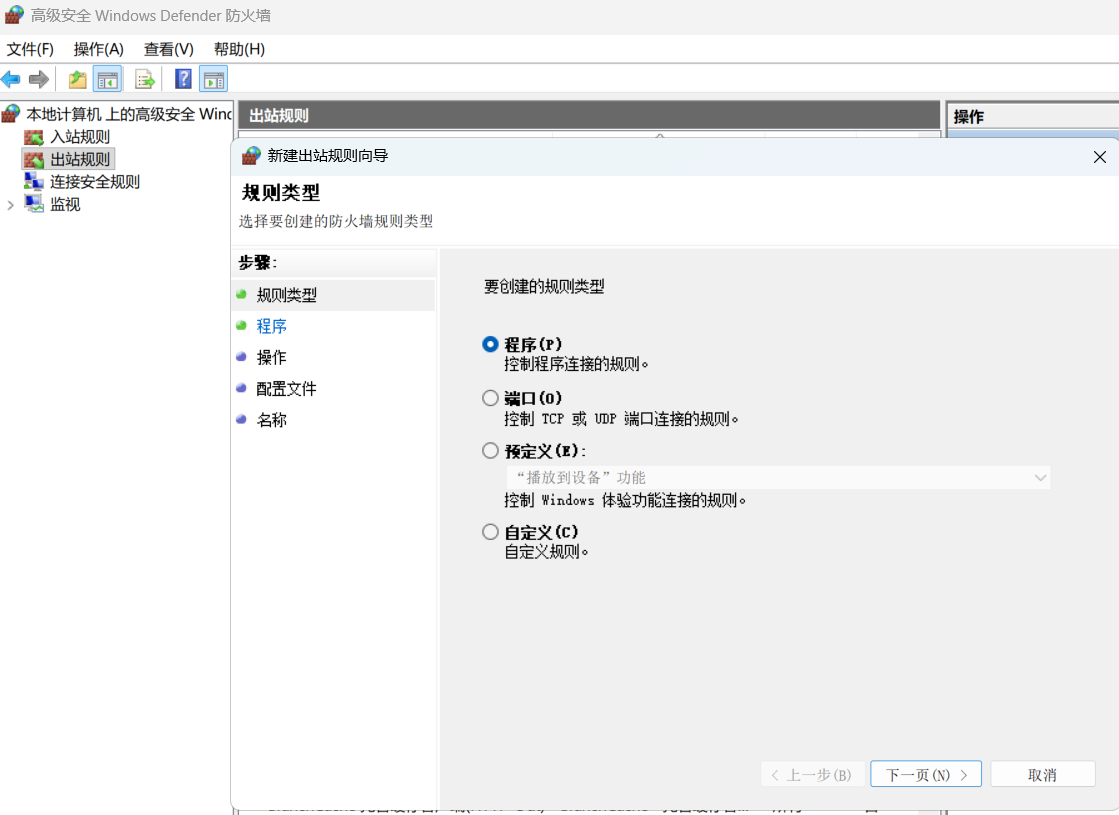Click the 要创建的规则类型 label

point(544,287)
